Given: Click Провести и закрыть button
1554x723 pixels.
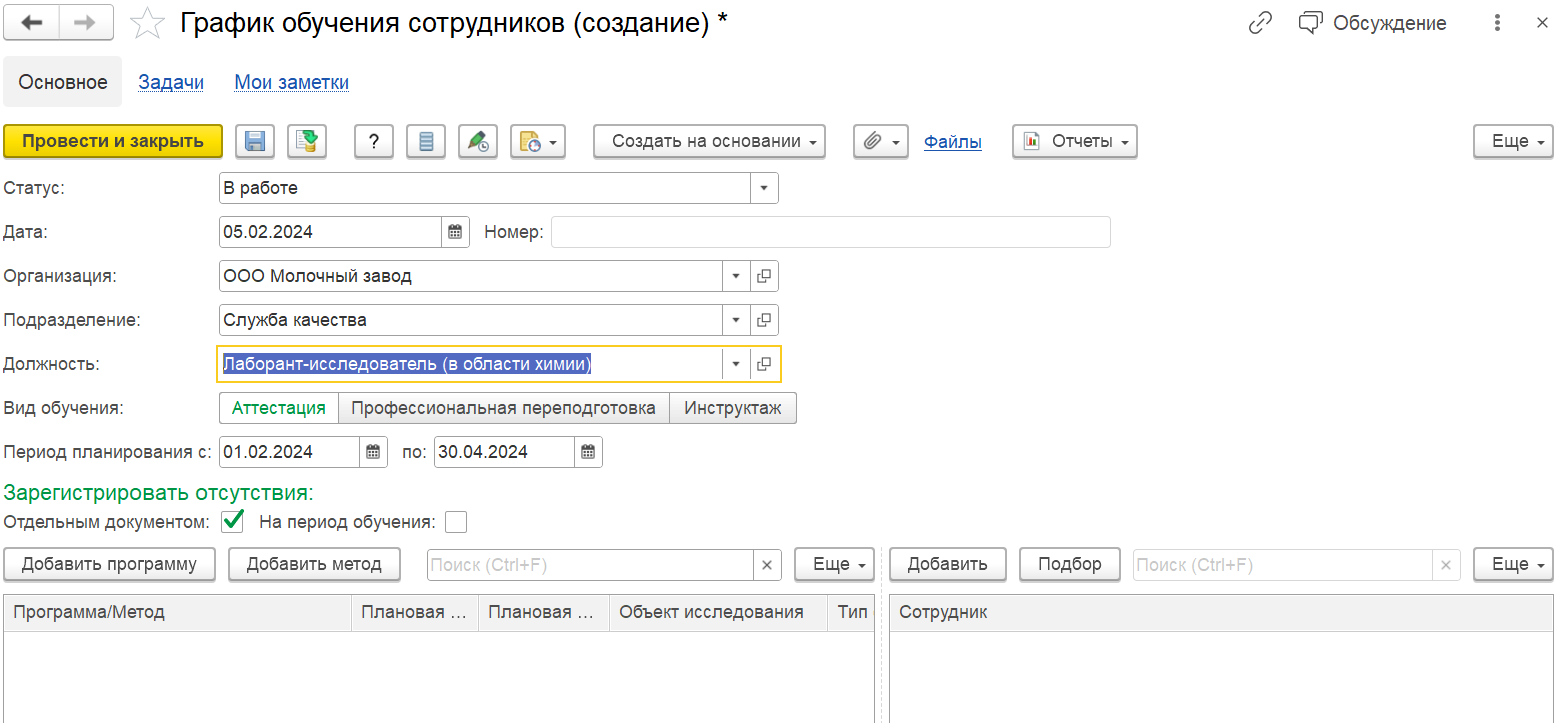Looking at the screenshot, I should tap(113, 141).
